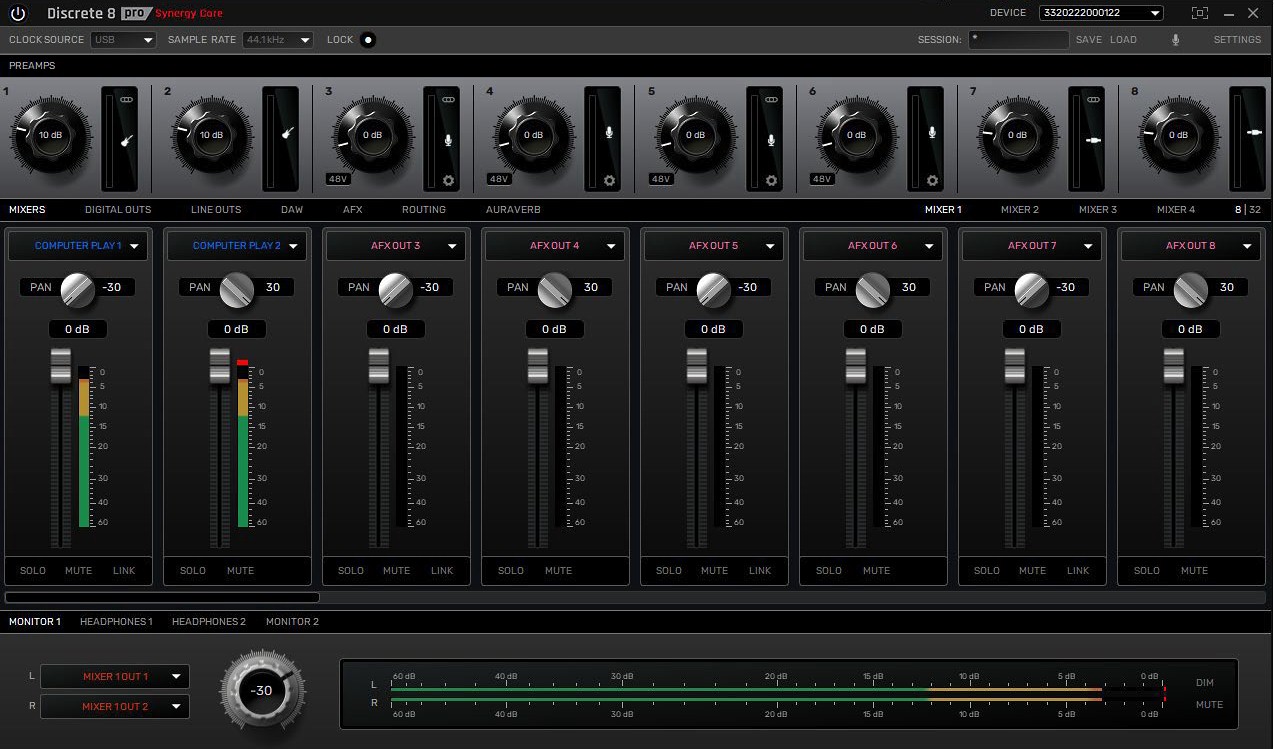Toggle 48V phantom power on preamp 6
Viewport: 1274px width, 749px height.
(821, 179)
